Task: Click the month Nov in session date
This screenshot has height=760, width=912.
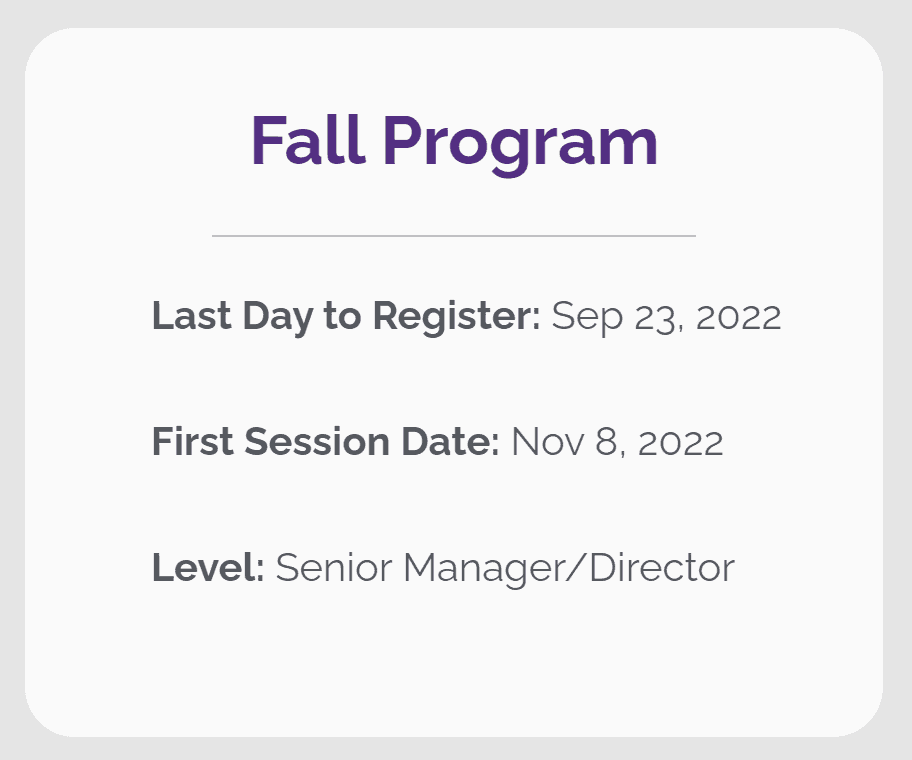Action: 547,442
